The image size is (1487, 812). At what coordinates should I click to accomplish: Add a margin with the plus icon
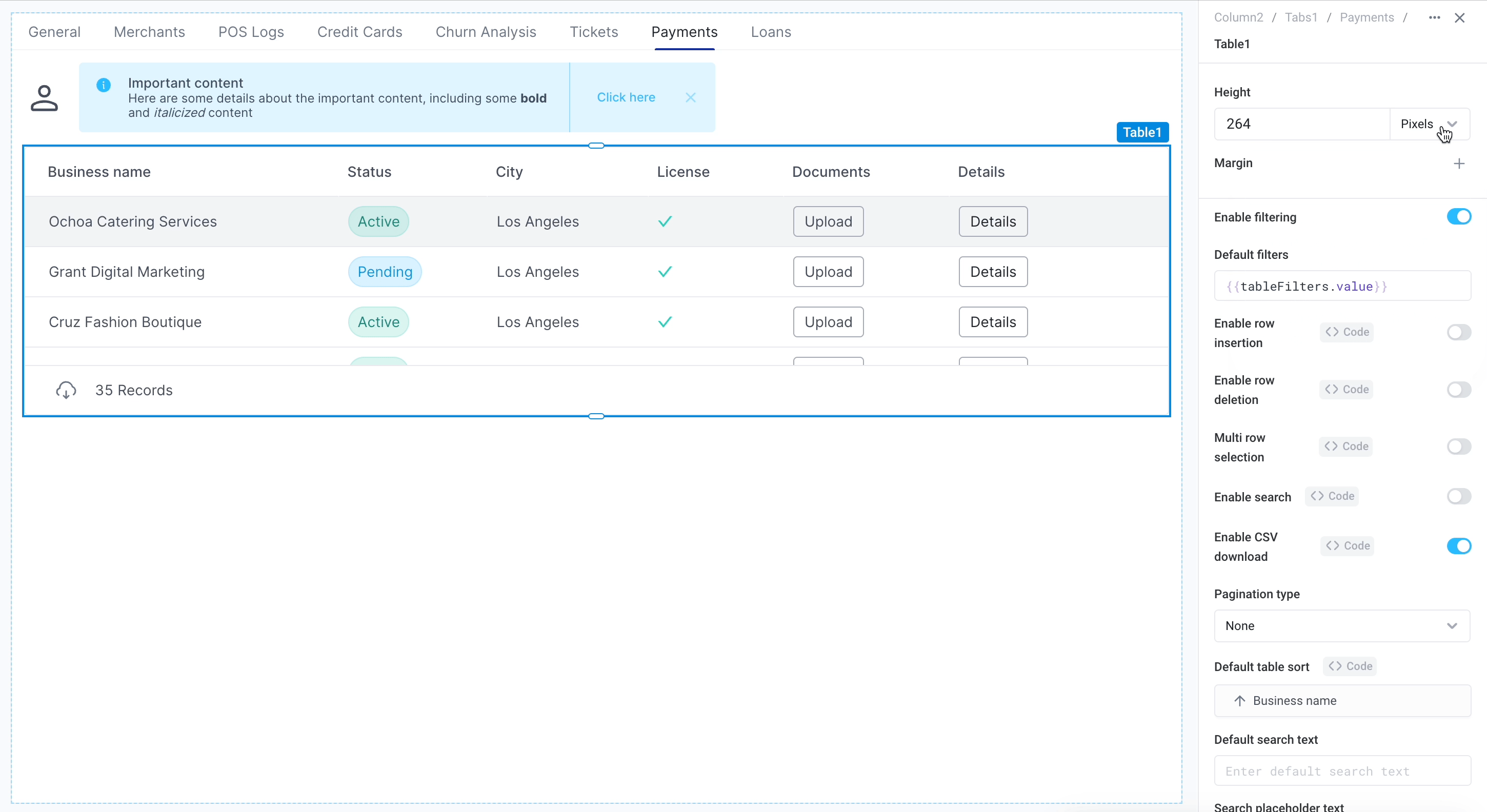1459,164
